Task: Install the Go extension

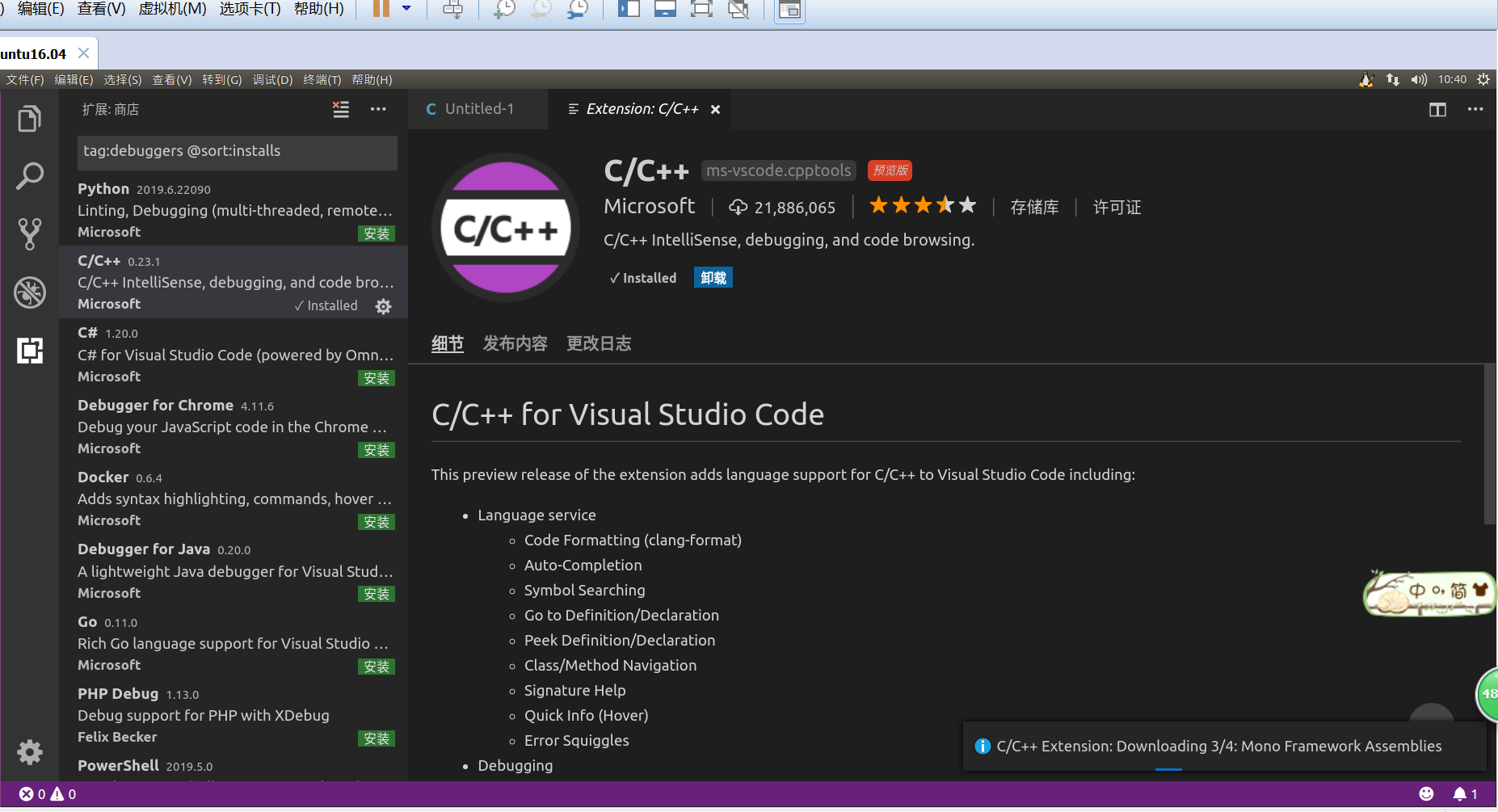Action: click(377, 667)
